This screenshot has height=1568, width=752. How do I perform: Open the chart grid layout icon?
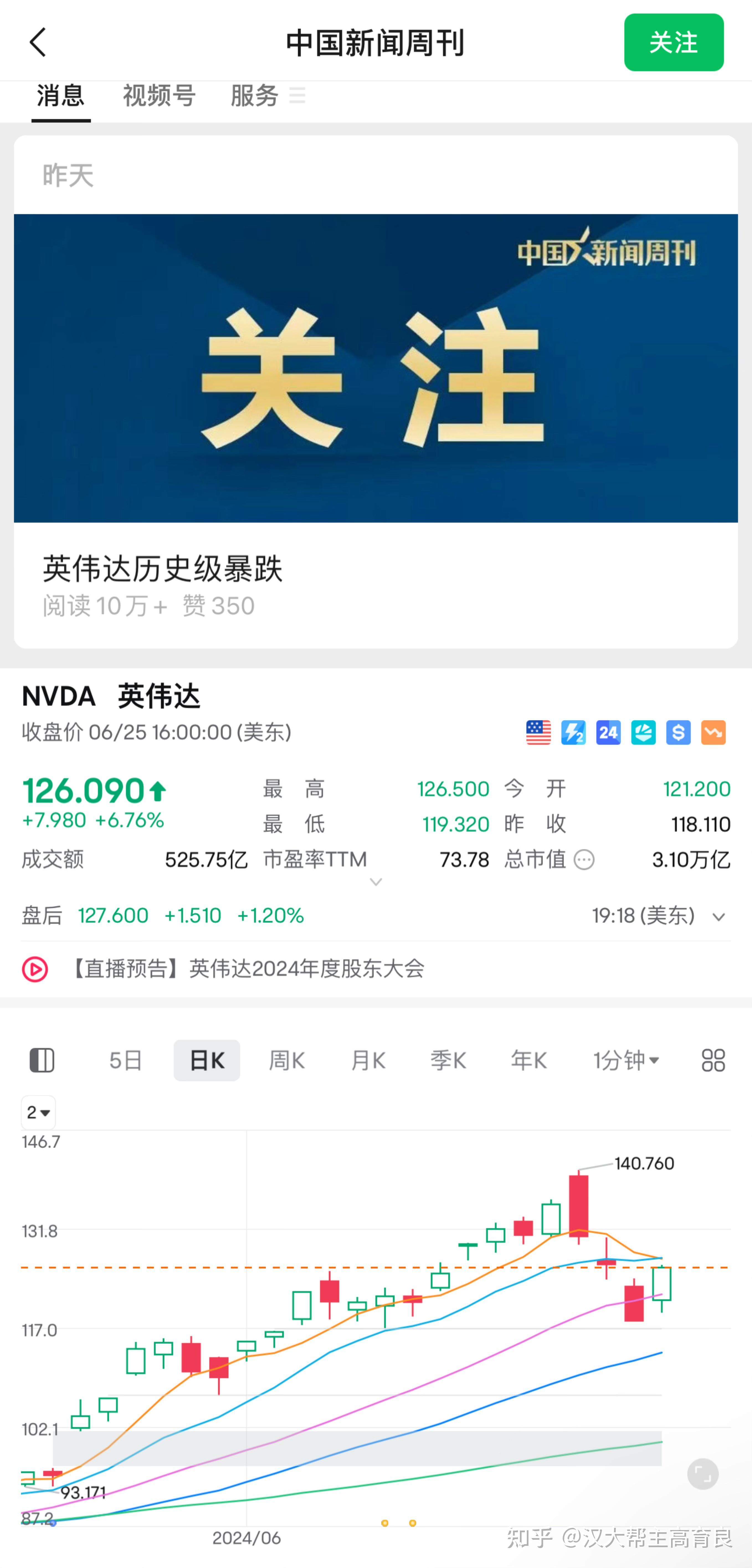point(713,1060)
